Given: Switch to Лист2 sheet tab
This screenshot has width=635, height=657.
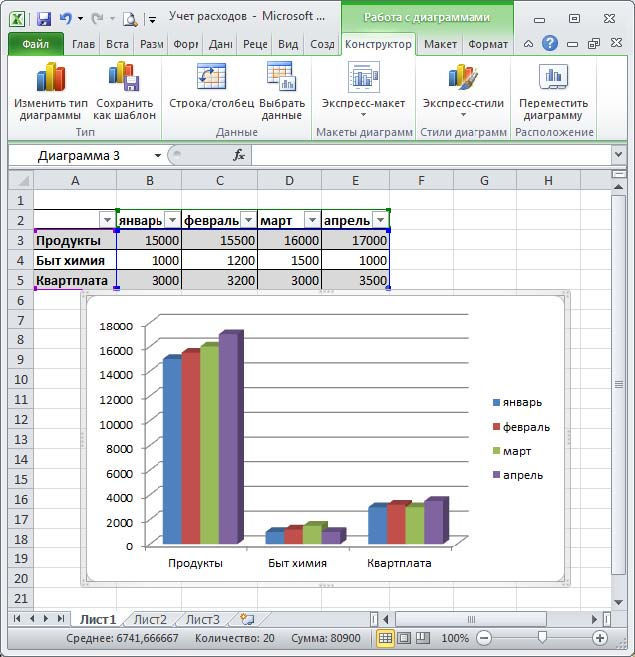Looking at the screenshot, I should 150,619.
